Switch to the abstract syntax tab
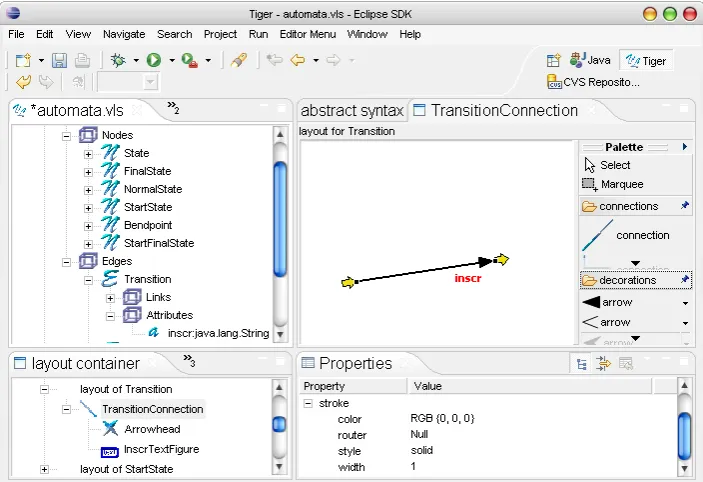 [x=352, y=110]
